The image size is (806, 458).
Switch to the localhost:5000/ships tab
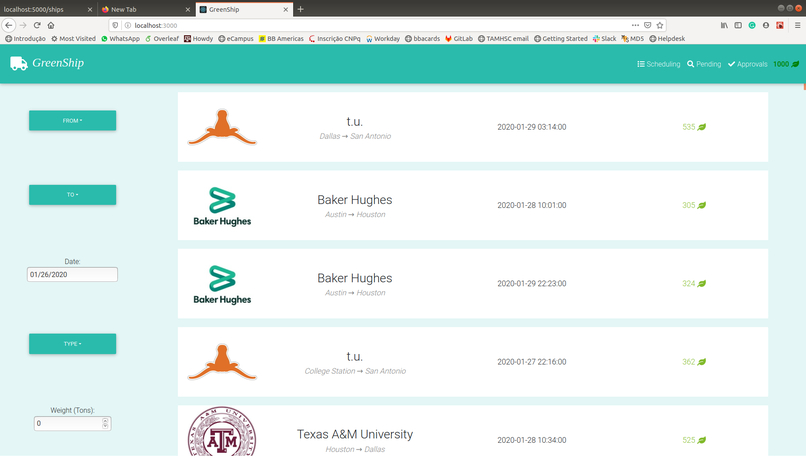click(47, 9)
